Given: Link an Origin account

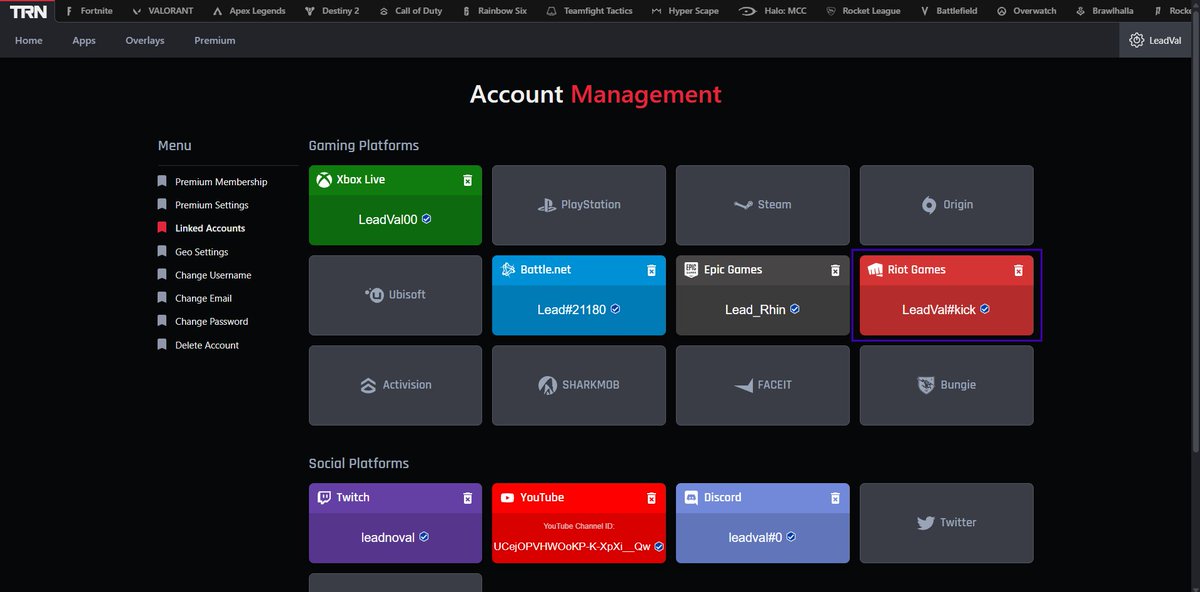Looking at the screenshot, I should click(x=947, y=205).
